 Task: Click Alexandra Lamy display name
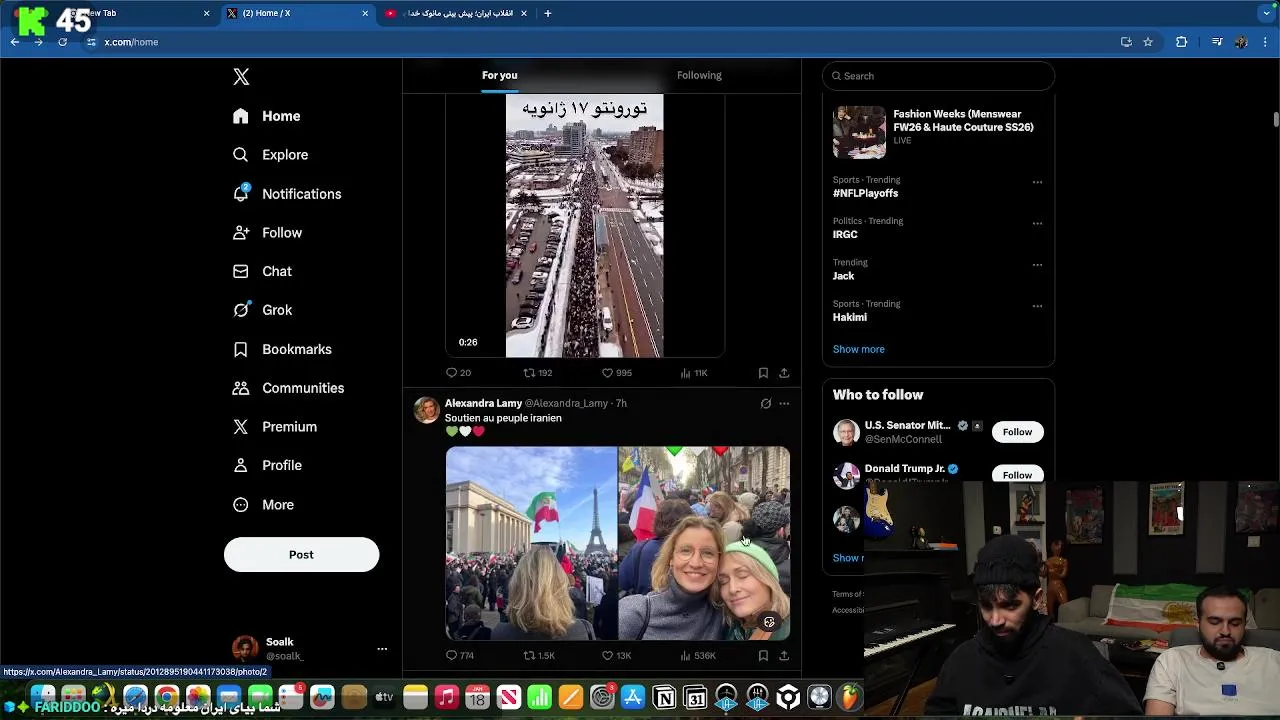483,403
